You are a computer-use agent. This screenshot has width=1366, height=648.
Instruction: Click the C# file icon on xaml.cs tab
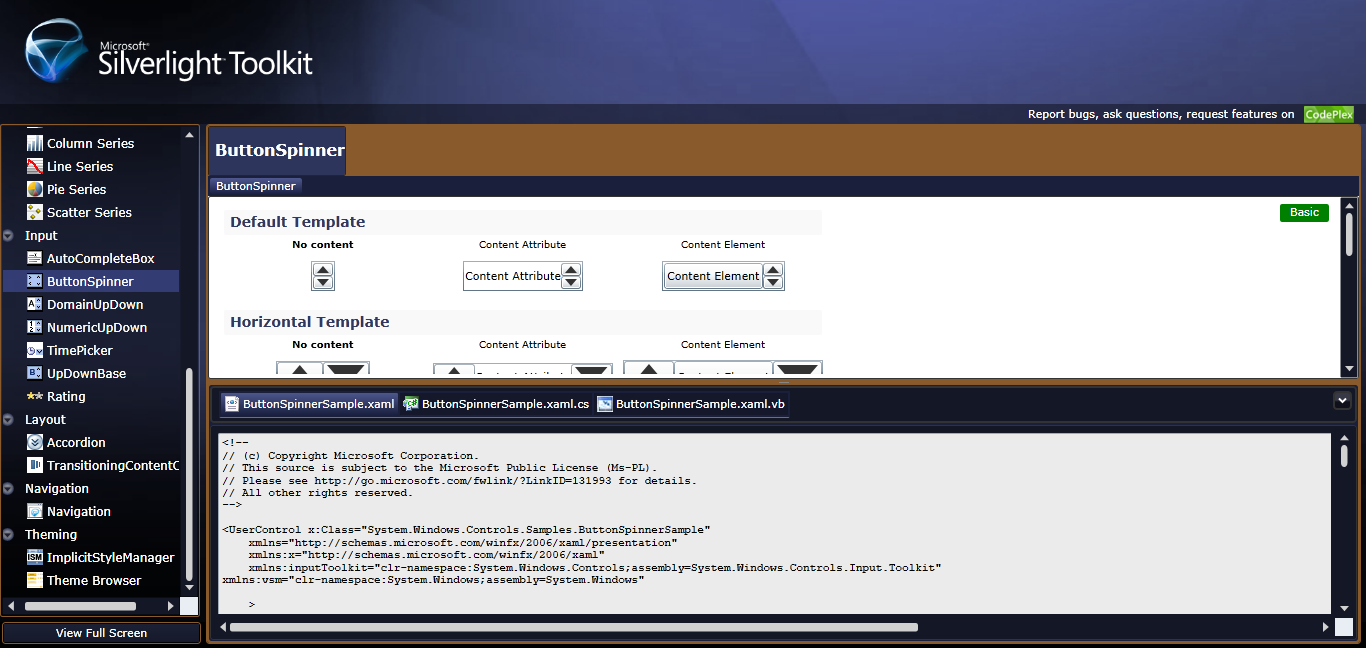[410, 404]
